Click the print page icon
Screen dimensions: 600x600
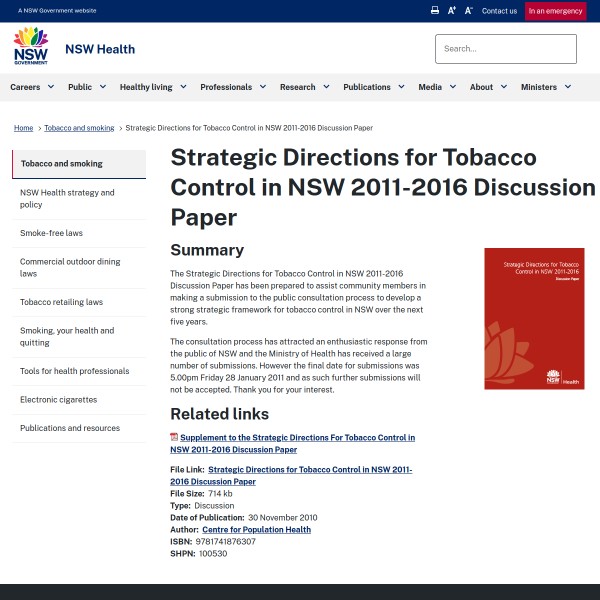point(435,11)
